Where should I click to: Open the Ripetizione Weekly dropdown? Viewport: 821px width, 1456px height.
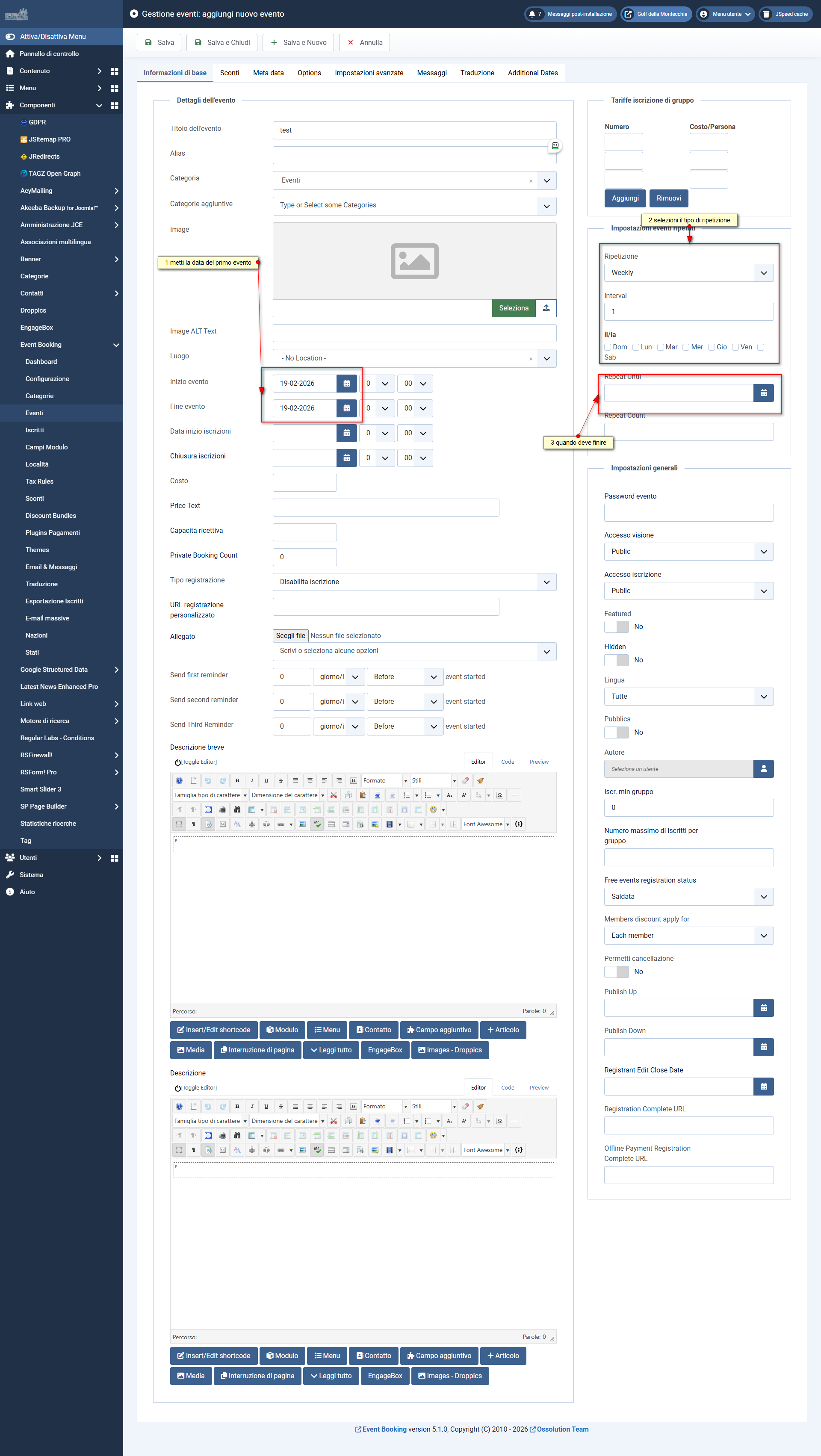(x=688, y=272)
